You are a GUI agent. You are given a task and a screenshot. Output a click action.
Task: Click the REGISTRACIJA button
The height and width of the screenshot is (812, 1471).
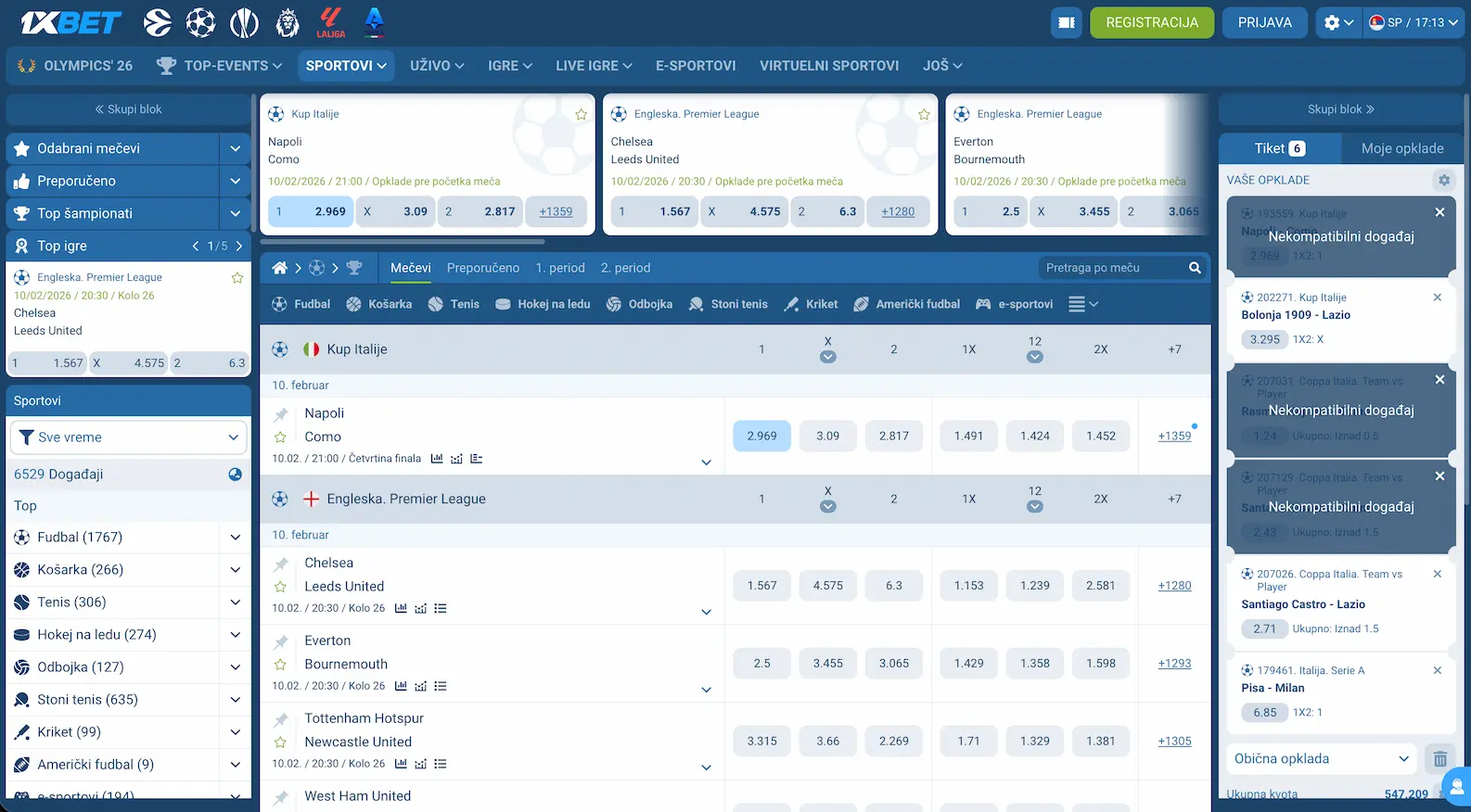point(1152,22)
